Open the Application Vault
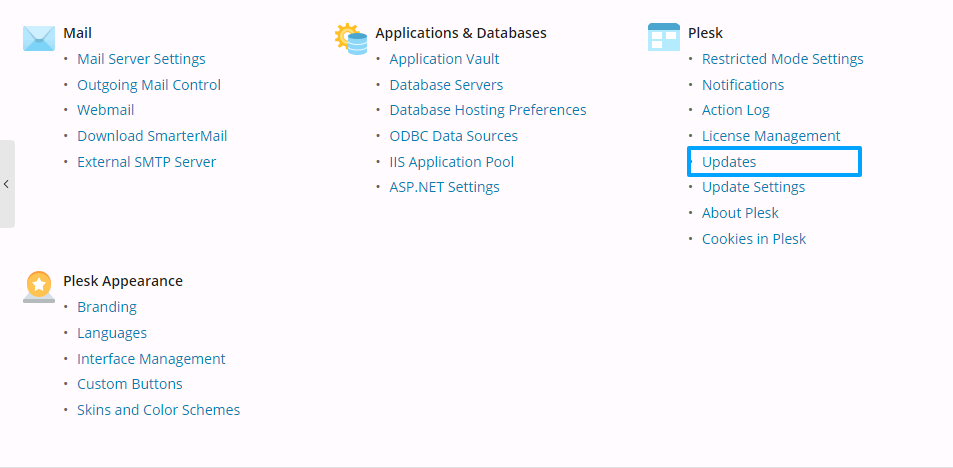953x468 pixels. [x=444, y=59]
